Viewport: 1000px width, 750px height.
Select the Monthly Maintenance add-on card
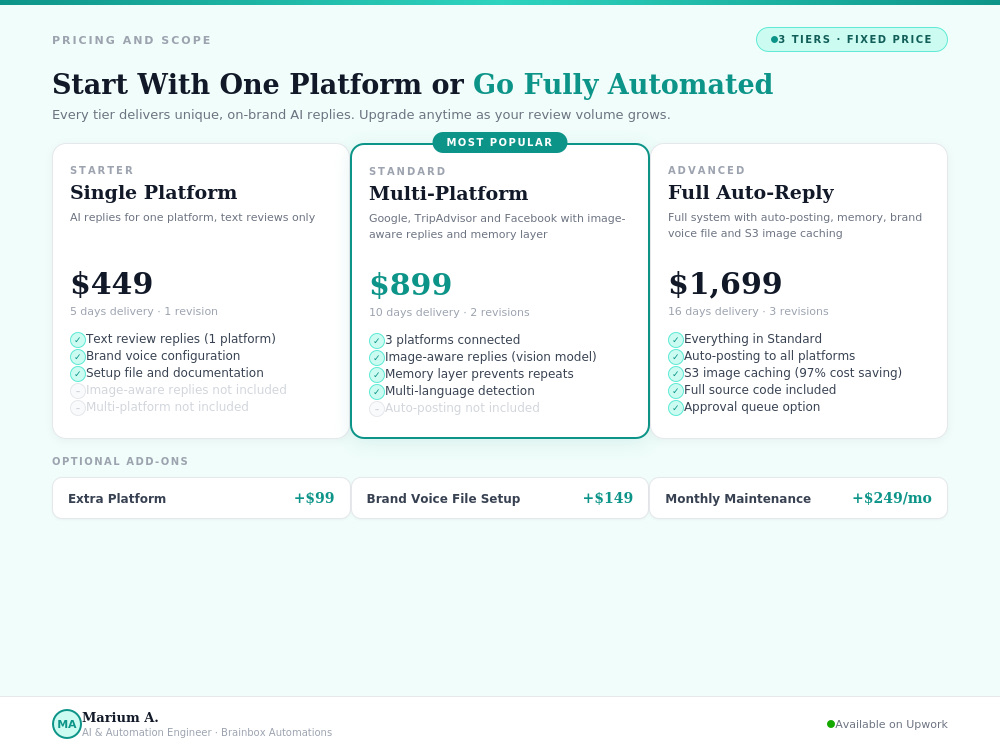click(x=798, y=498)
